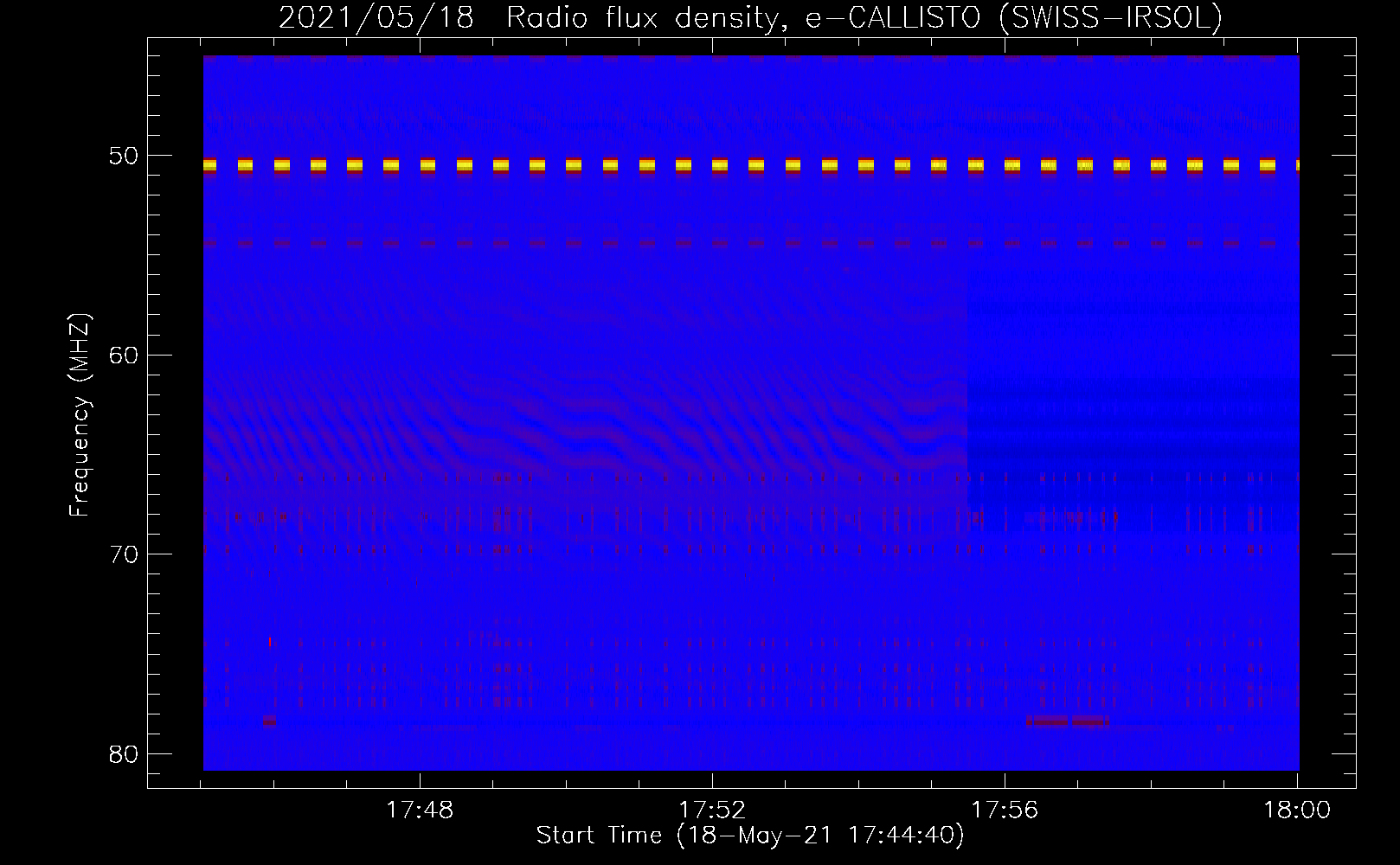Click the 17:56 time tick label
Screen dimensions: 1400x865
[1005, 810]
